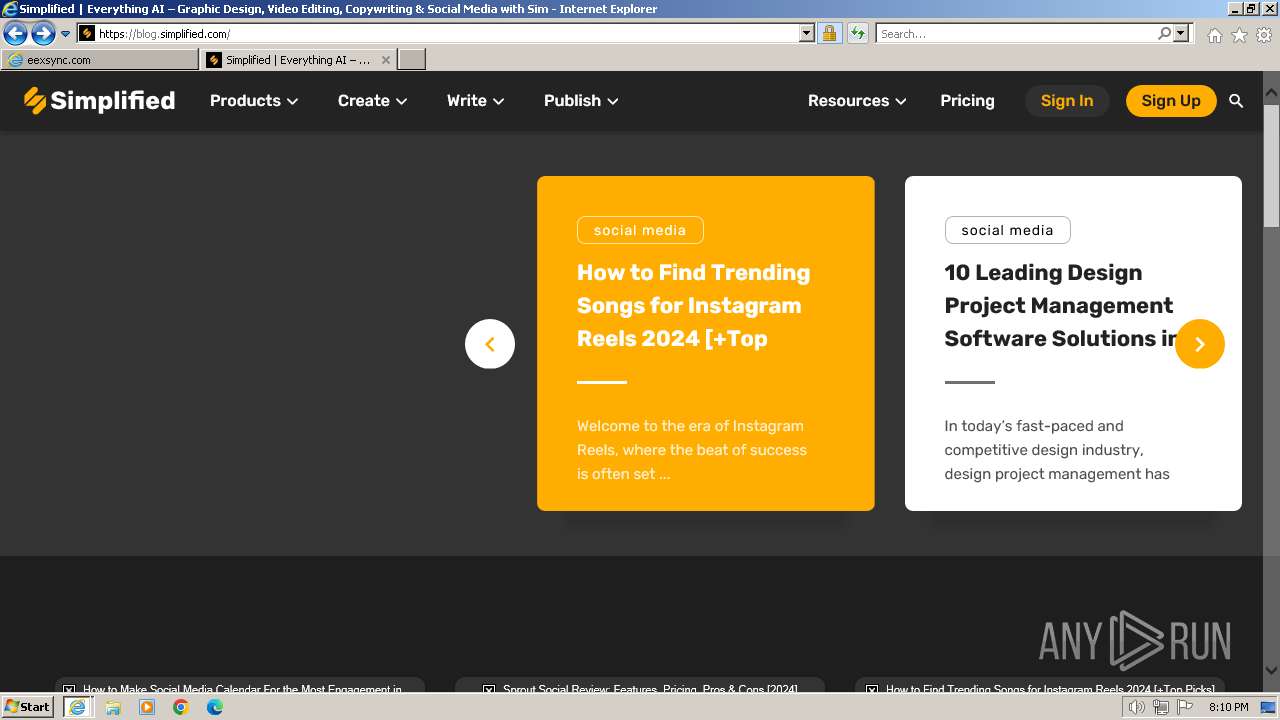This screenshot has height=720, width=1280.
Task: Click the scrollbar down arrow
Action: pos(1271,671)
